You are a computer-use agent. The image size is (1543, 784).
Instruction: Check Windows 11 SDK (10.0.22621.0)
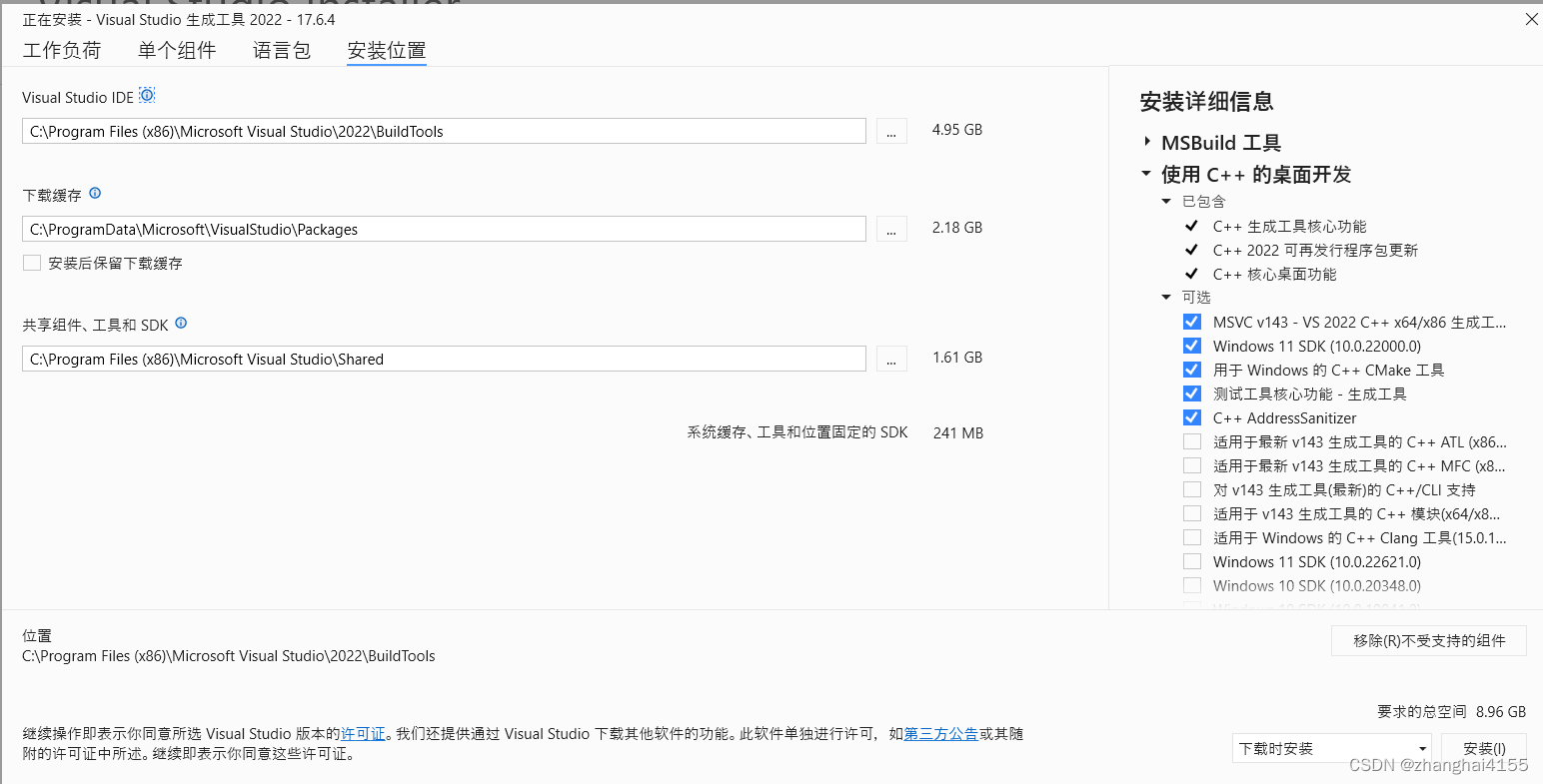click(x=1191, y=561)
